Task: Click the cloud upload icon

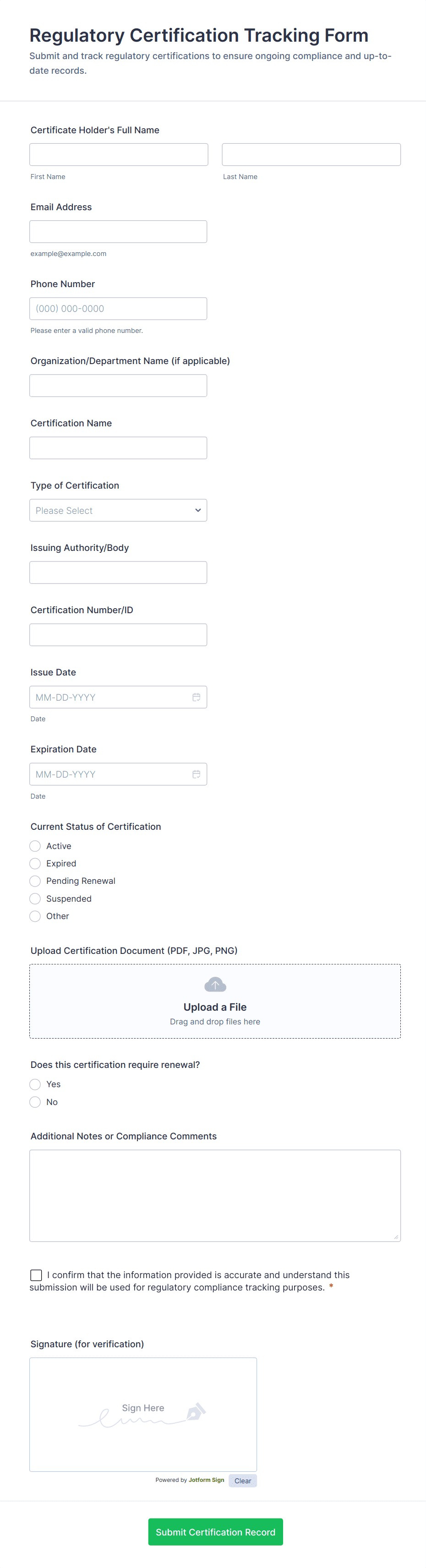Action: [215, 984]
